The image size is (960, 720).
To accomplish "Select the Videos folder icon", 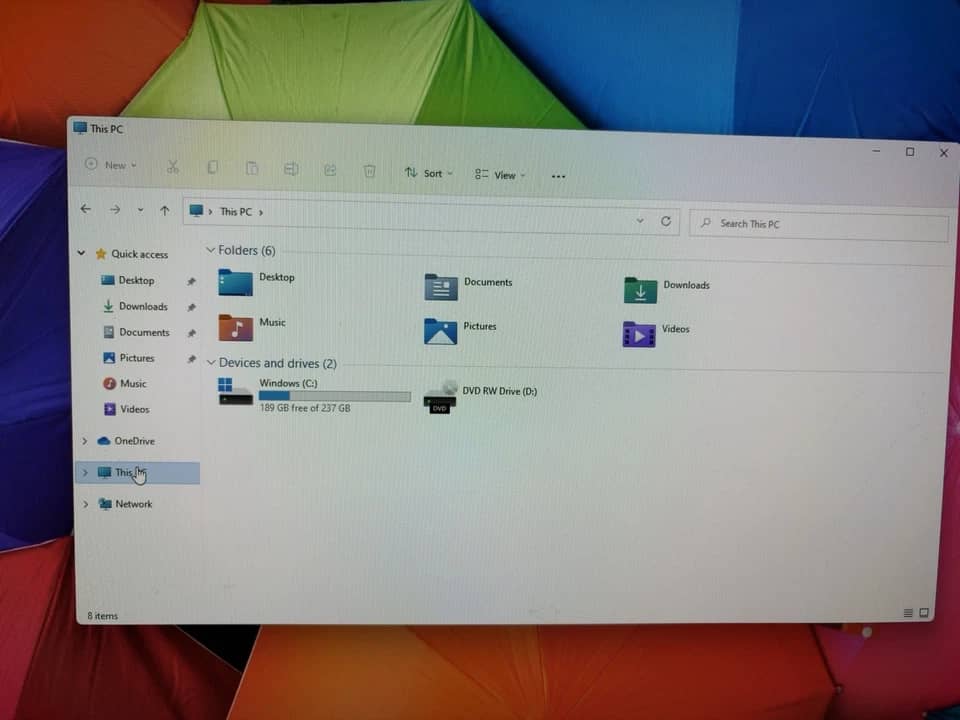I will click(639, 334).
